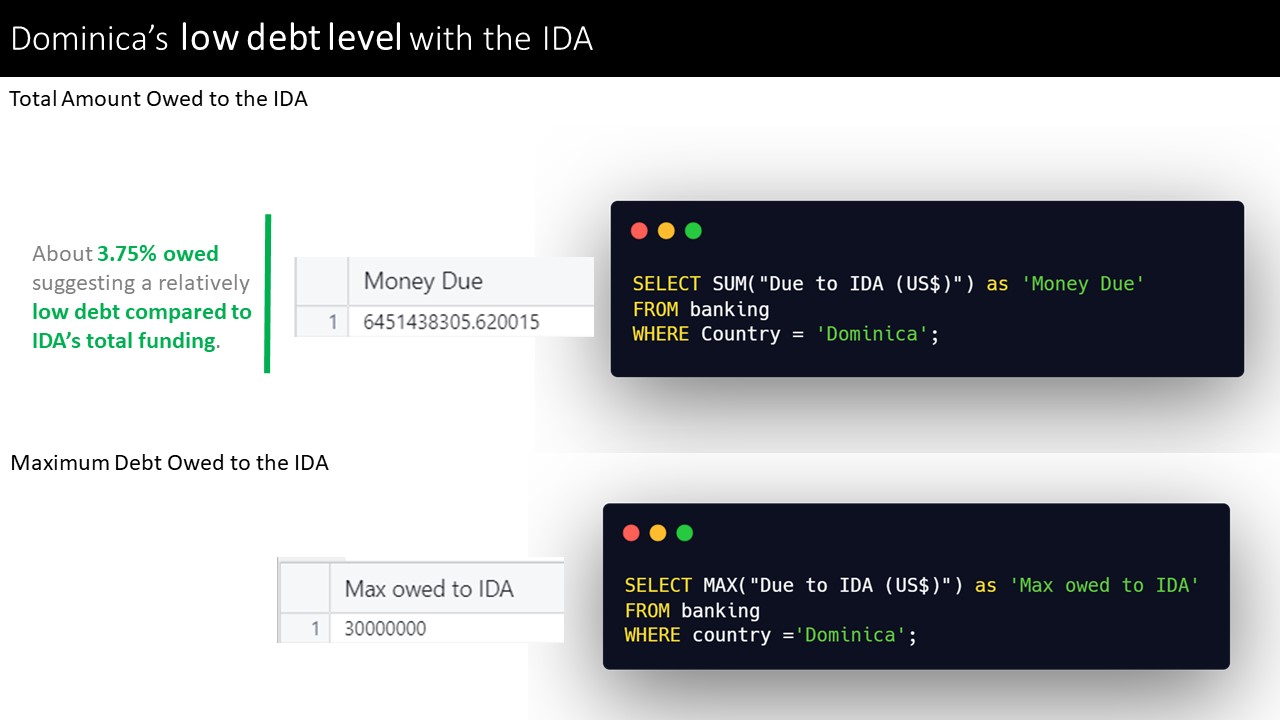Image resolution: width=1280 pixels, height=720 pixels.
Task: Click the line WHERE Country = 'Dominica'
Action: [x=786, y=334]
